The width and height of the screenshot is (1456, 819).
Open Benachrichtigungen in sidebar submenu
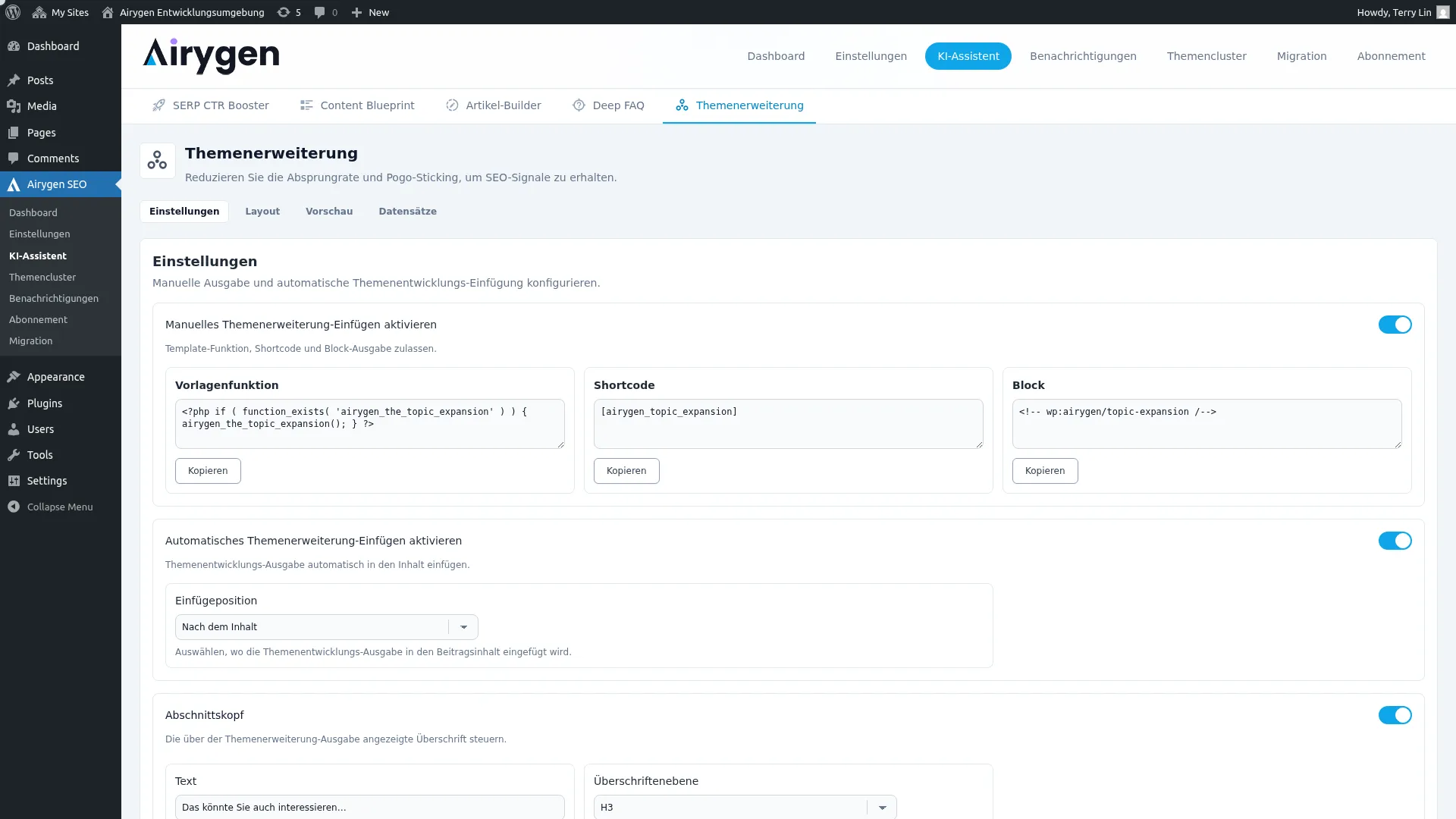(x=54, y=299)
